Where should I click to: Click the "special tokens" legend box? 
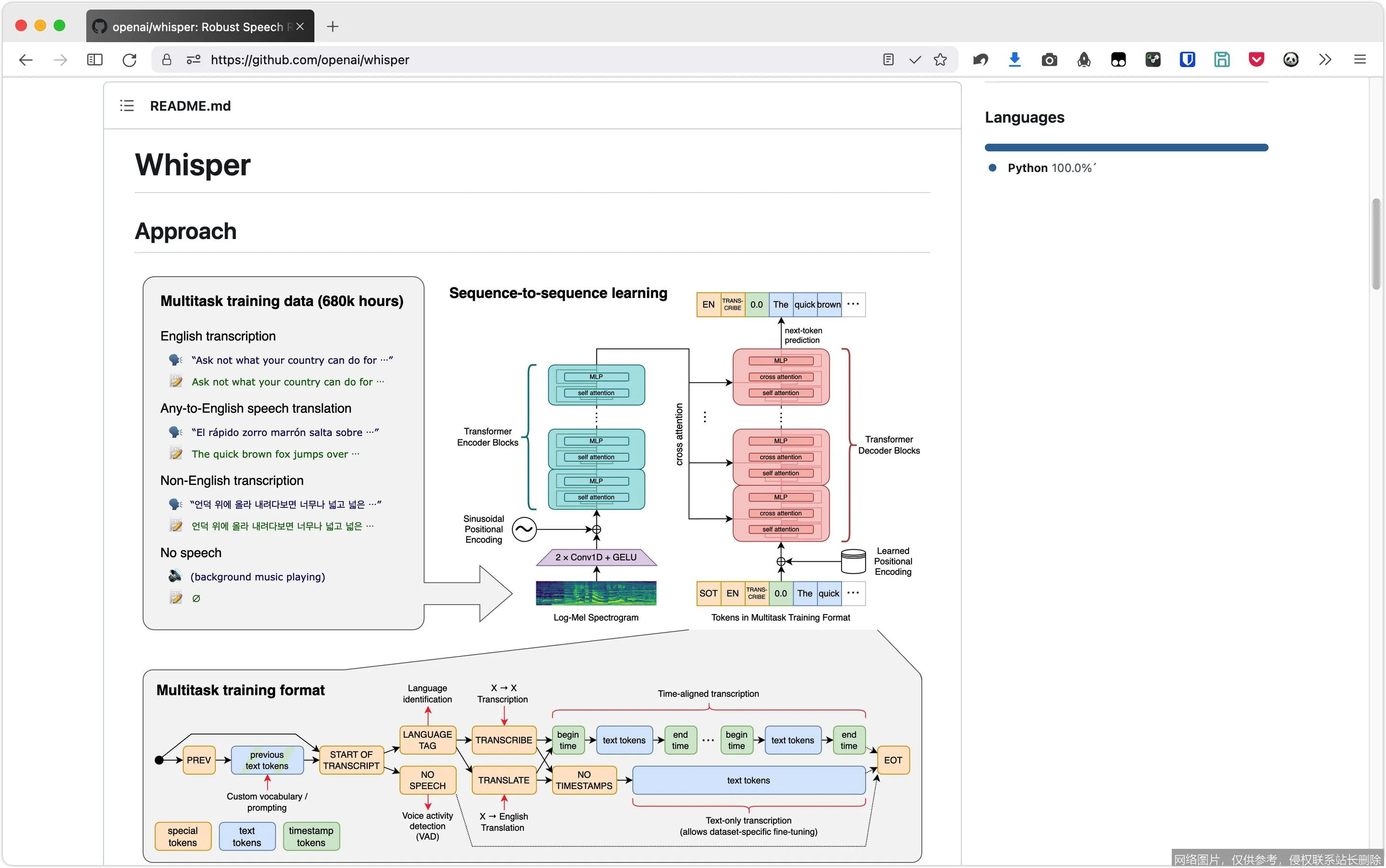(x=183, y=836)
